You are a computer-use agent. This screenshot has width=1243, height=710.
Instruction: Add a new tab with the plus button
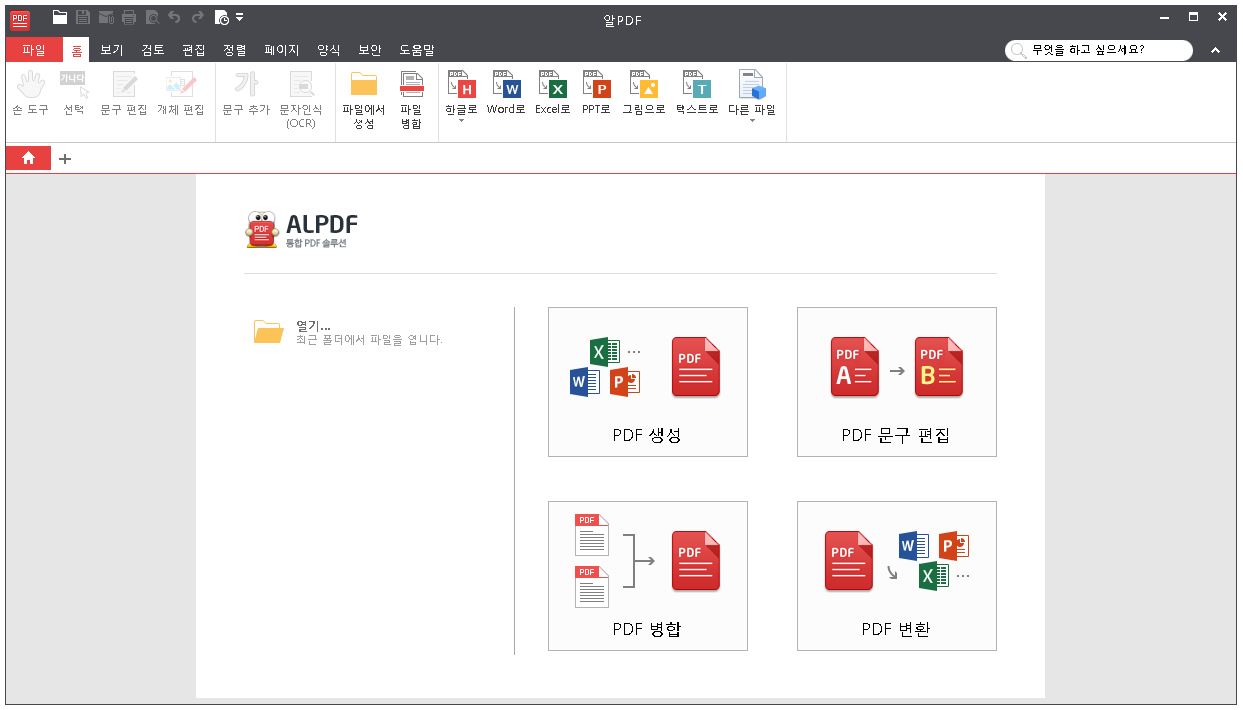point(65,158)
